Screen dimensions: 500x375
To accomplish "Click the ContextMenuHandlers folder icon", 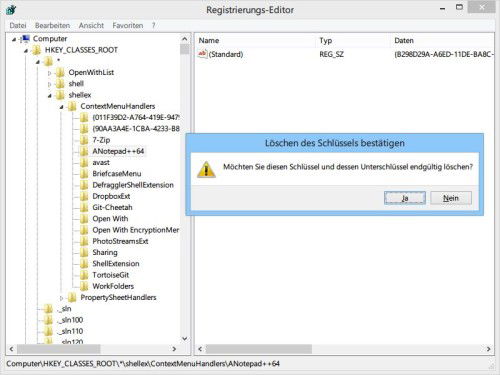I will pos(72,106).
